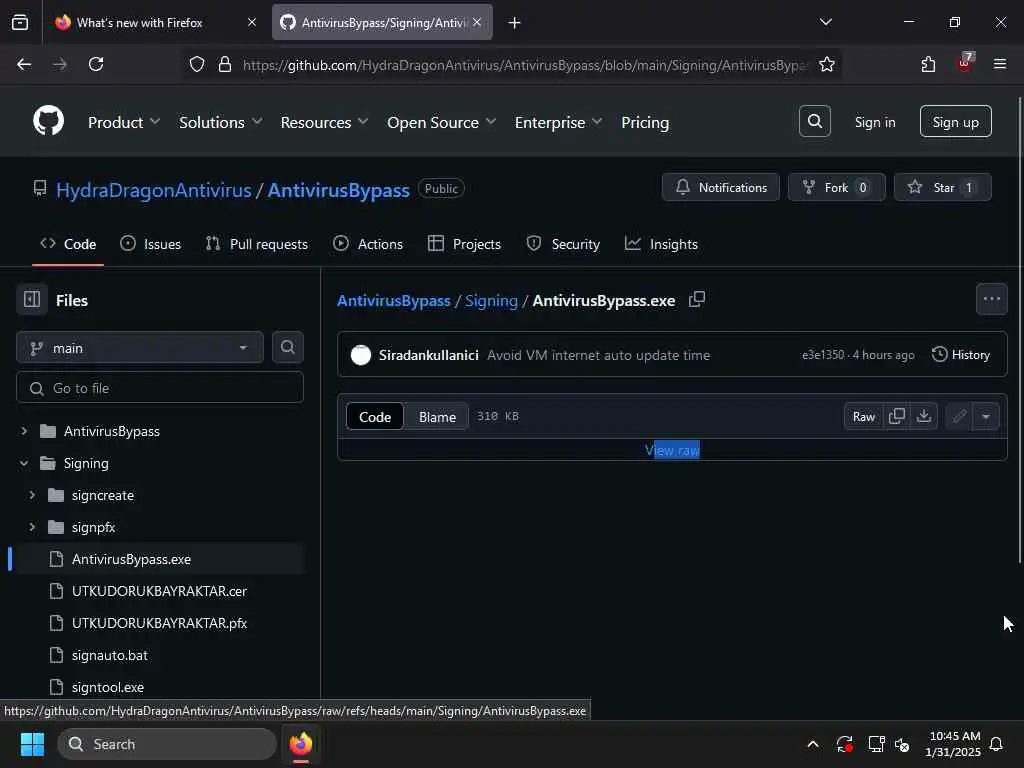Screen dimensions: 1024x768
Task: Click the file tree search icon
Action: pyautogui.click(x=287, y=347)
